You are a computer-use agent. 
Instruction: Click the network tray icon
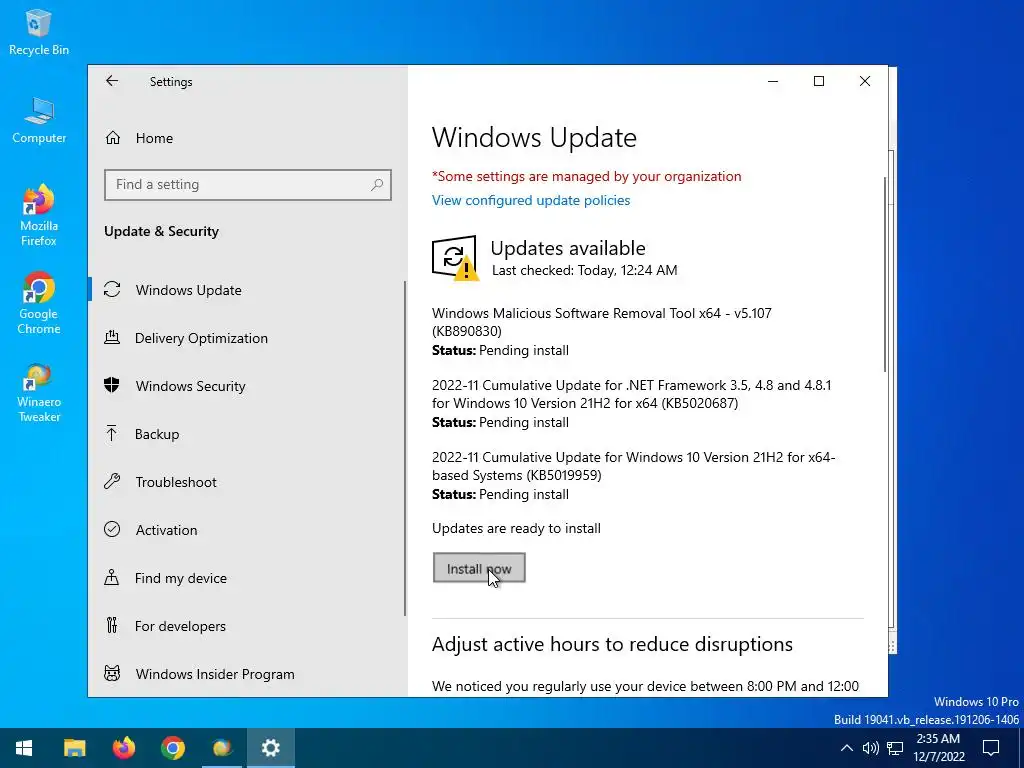click(895, 748)
